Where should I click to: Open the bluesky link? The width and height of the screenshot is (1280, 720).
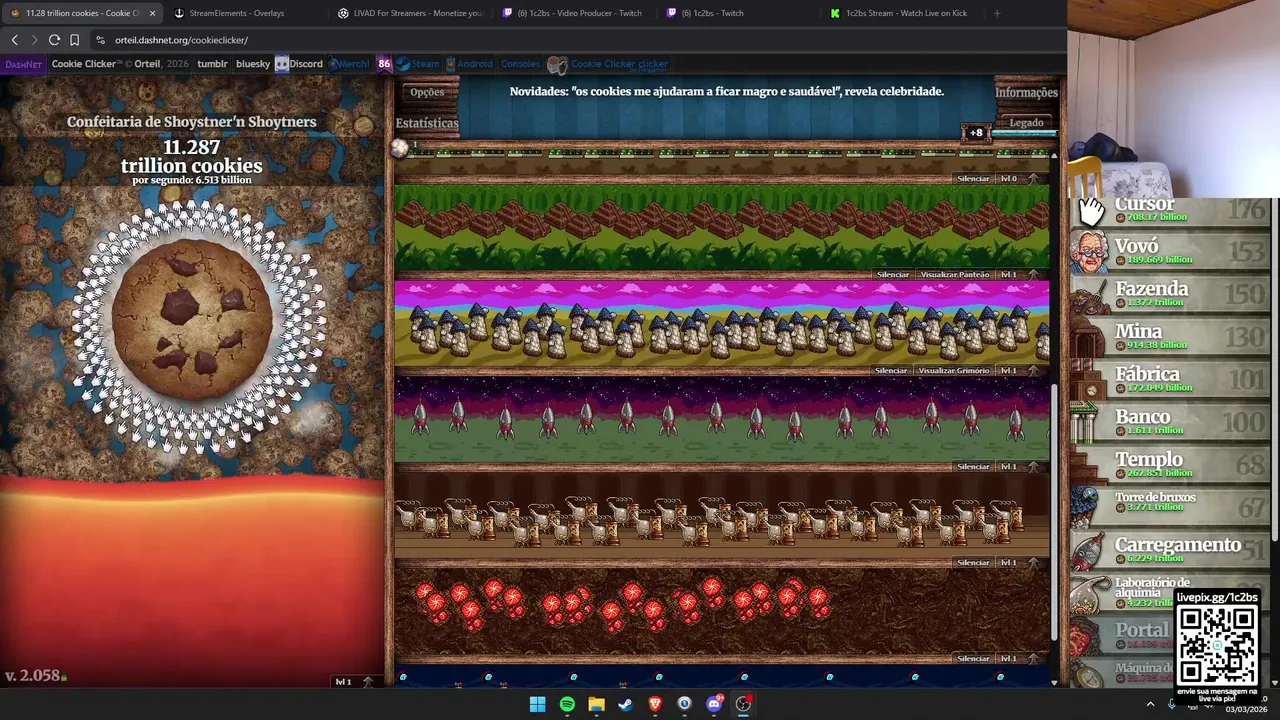coord(253,64)
